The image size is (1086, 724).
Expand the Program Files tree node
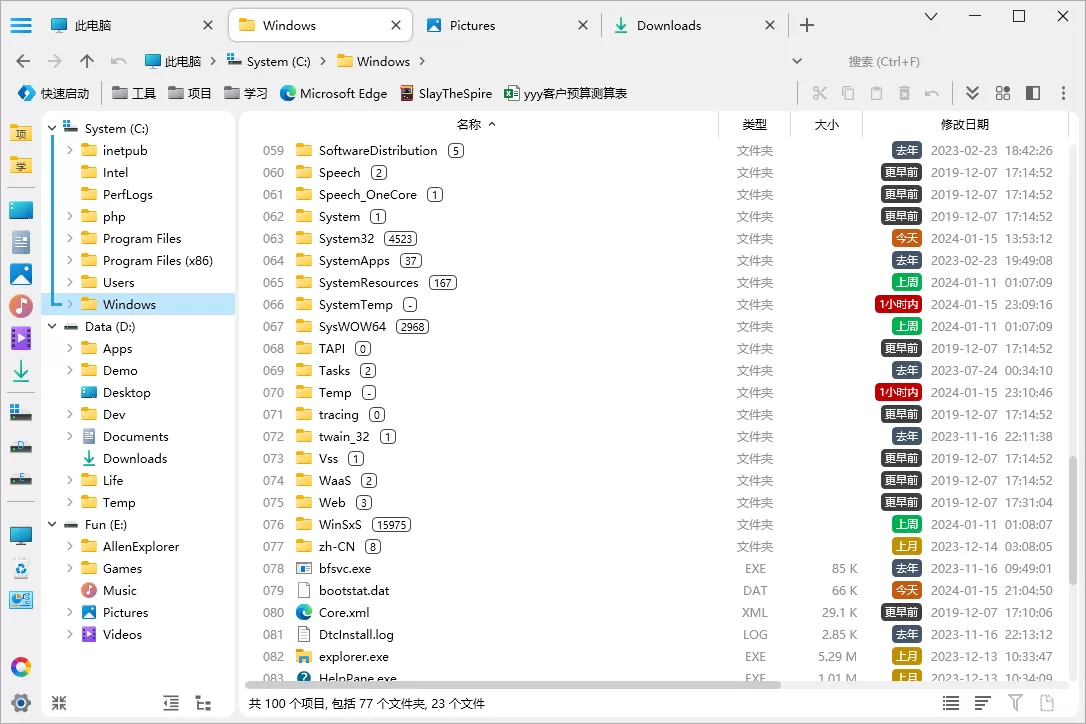[69, 239]
